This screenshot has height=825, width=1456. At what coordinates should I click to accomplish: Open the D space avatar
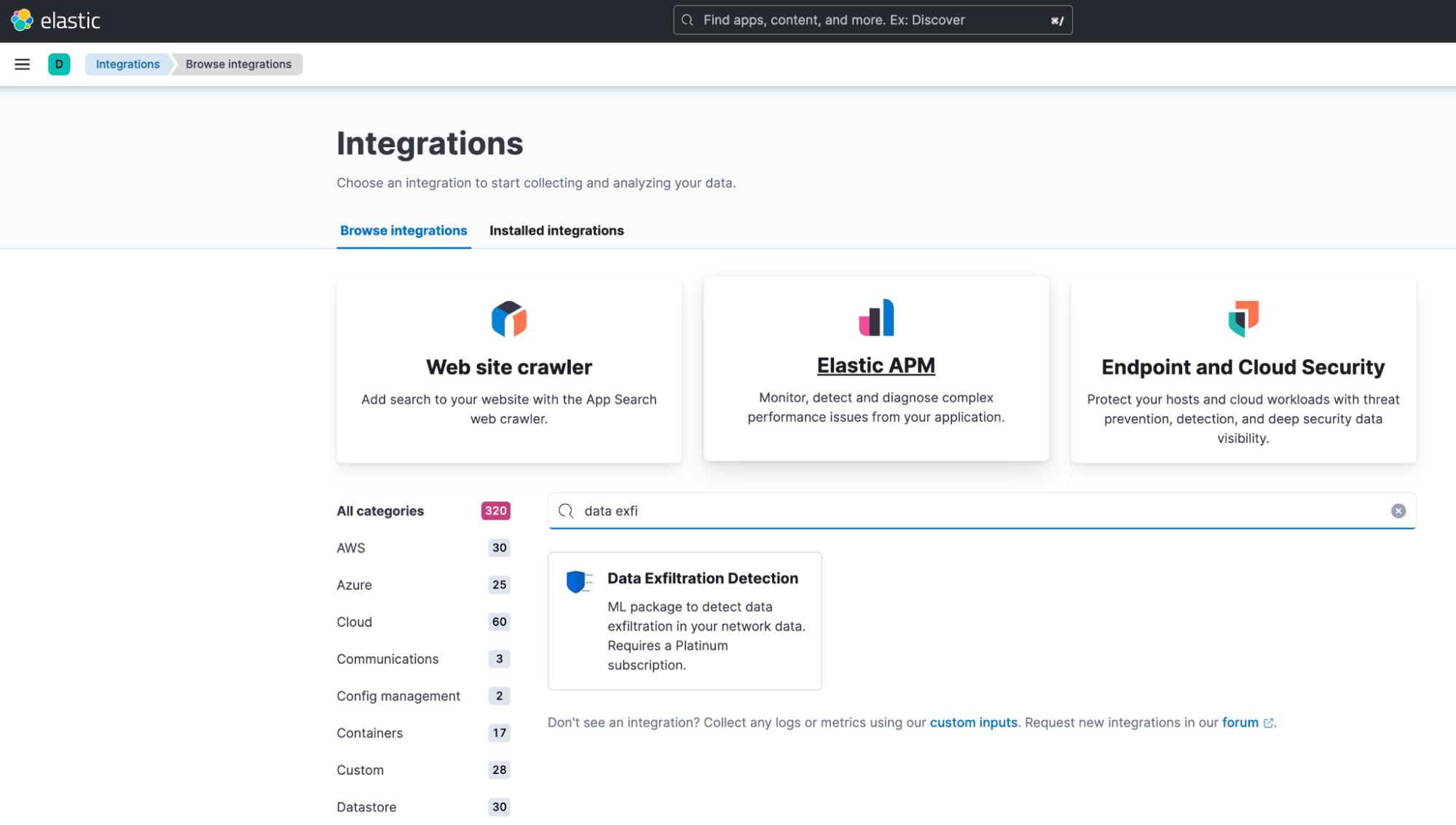pos(59,64)
